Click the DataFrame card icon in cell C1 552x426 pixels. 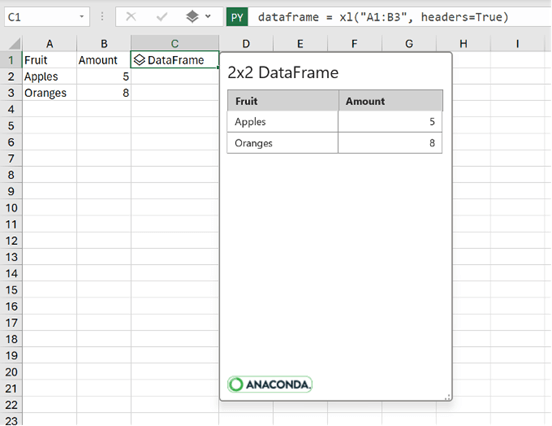(139, 60)
